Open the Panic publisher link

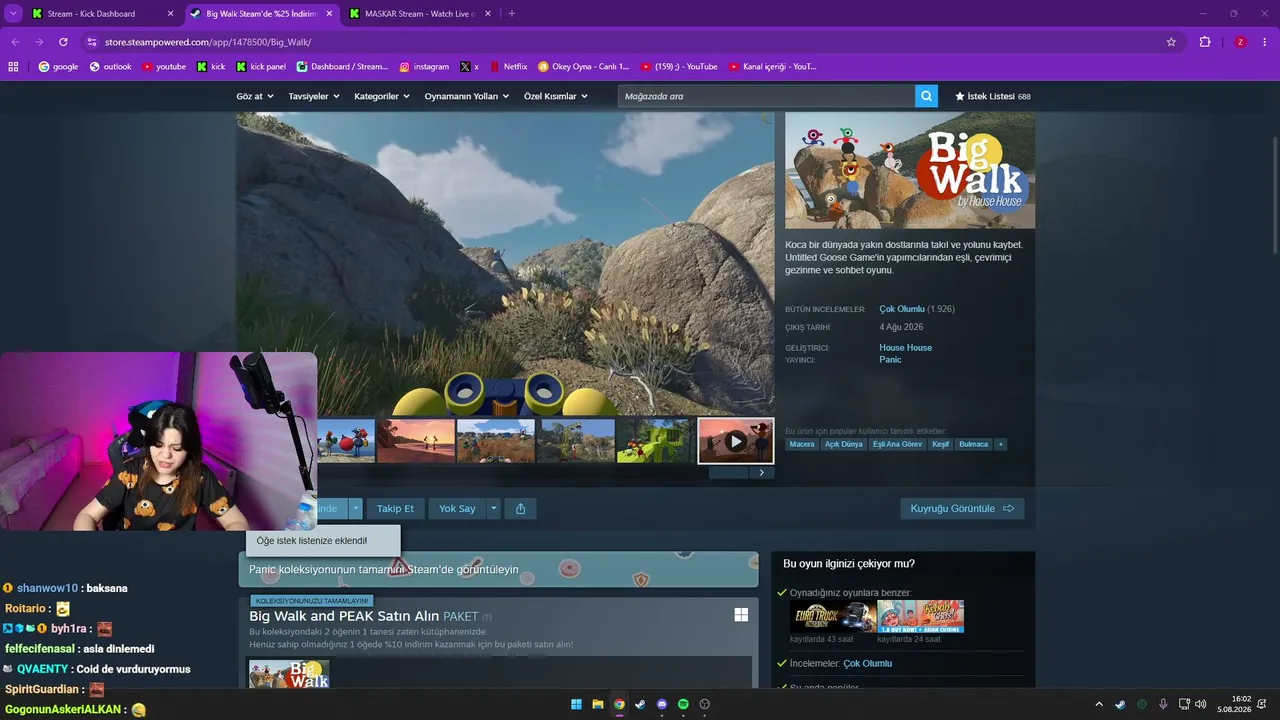[890, 360]
